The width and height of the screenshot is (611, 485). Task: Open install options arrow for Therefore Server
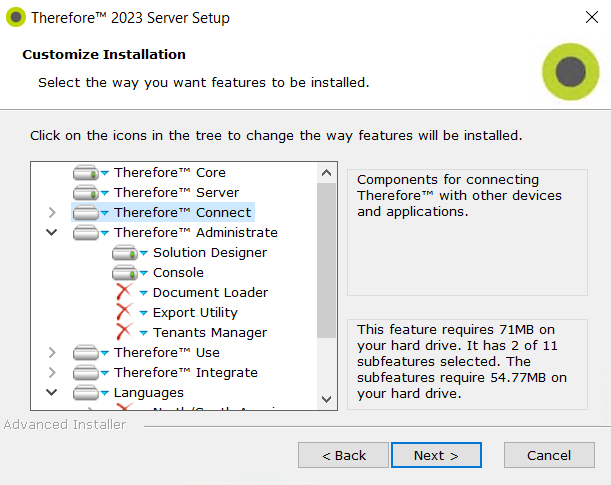coord(104,193)
